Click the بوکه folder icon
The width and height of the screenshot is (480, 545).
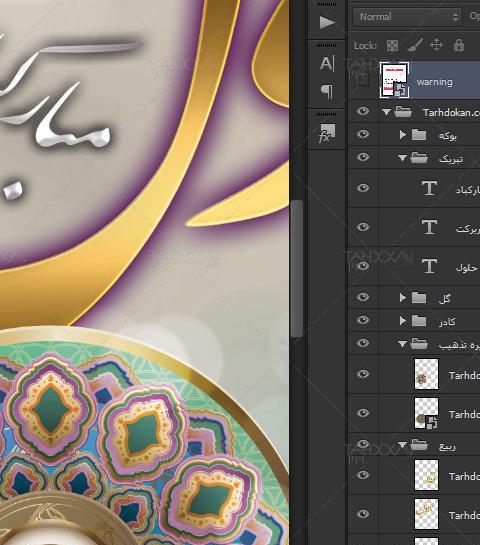(419, 135)
